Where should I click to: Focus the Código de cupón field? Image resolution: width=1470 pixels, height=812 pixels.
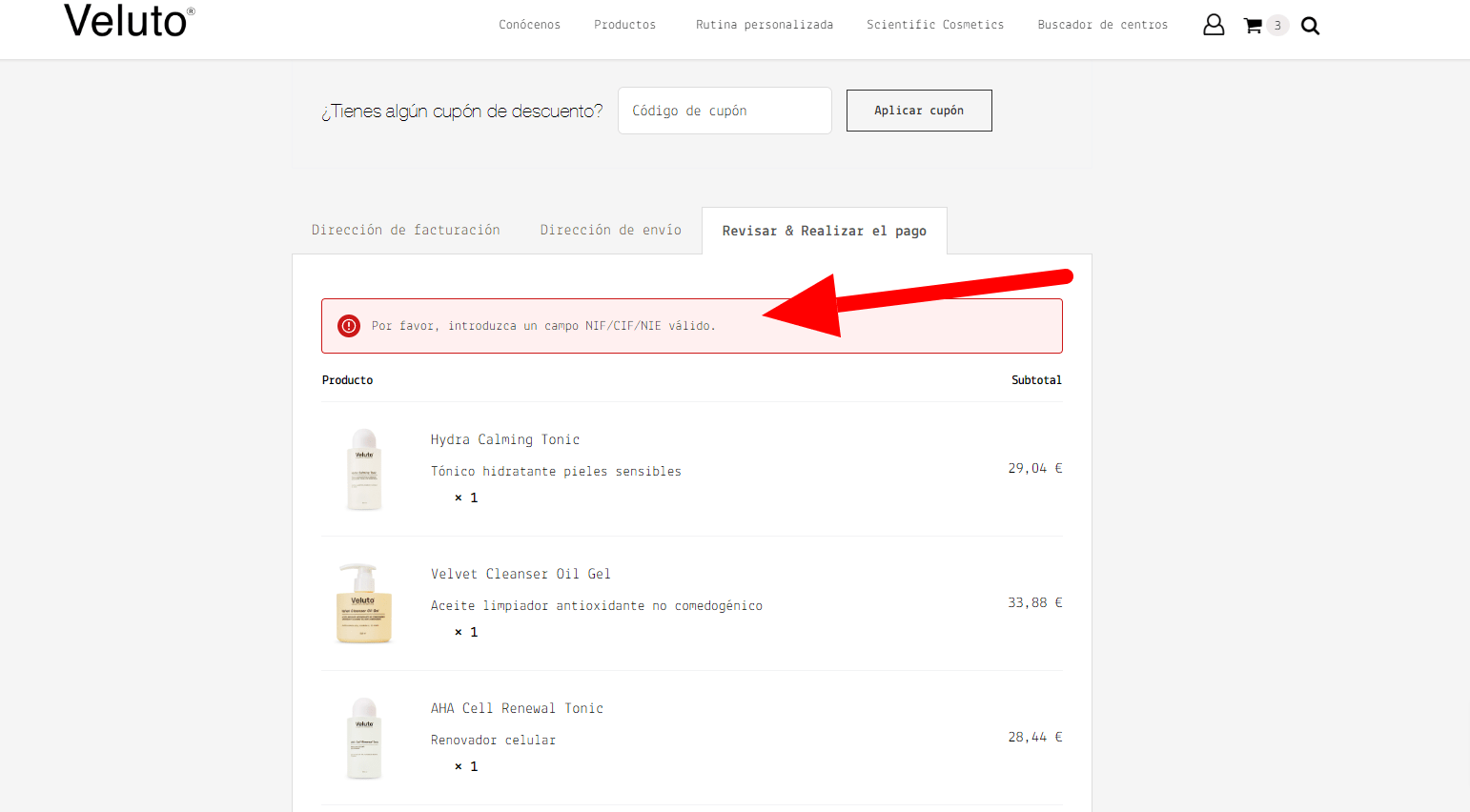tap(725, 111)
